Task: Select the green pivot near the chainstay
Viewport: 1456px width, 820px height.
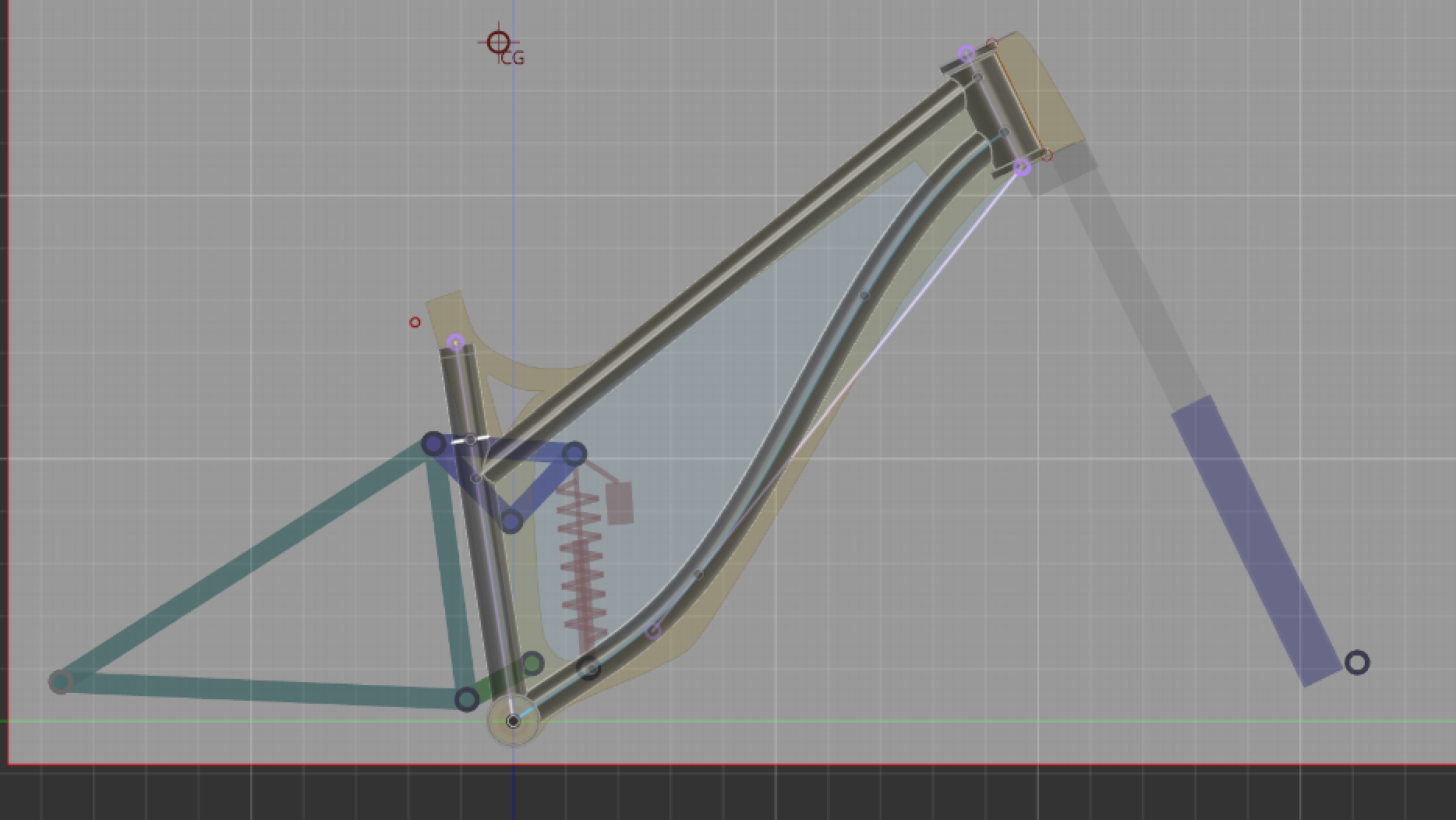Action: [532, 663]
